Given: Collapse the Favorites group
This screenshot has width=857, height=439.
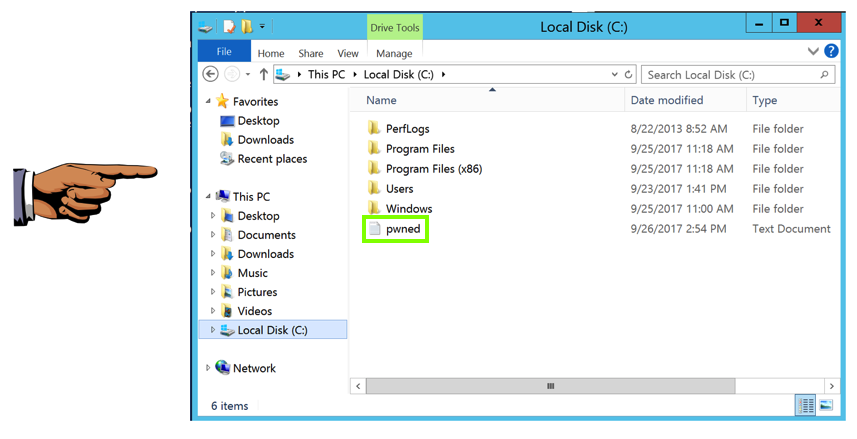Looking at the screenshot, I should point(208,101).
